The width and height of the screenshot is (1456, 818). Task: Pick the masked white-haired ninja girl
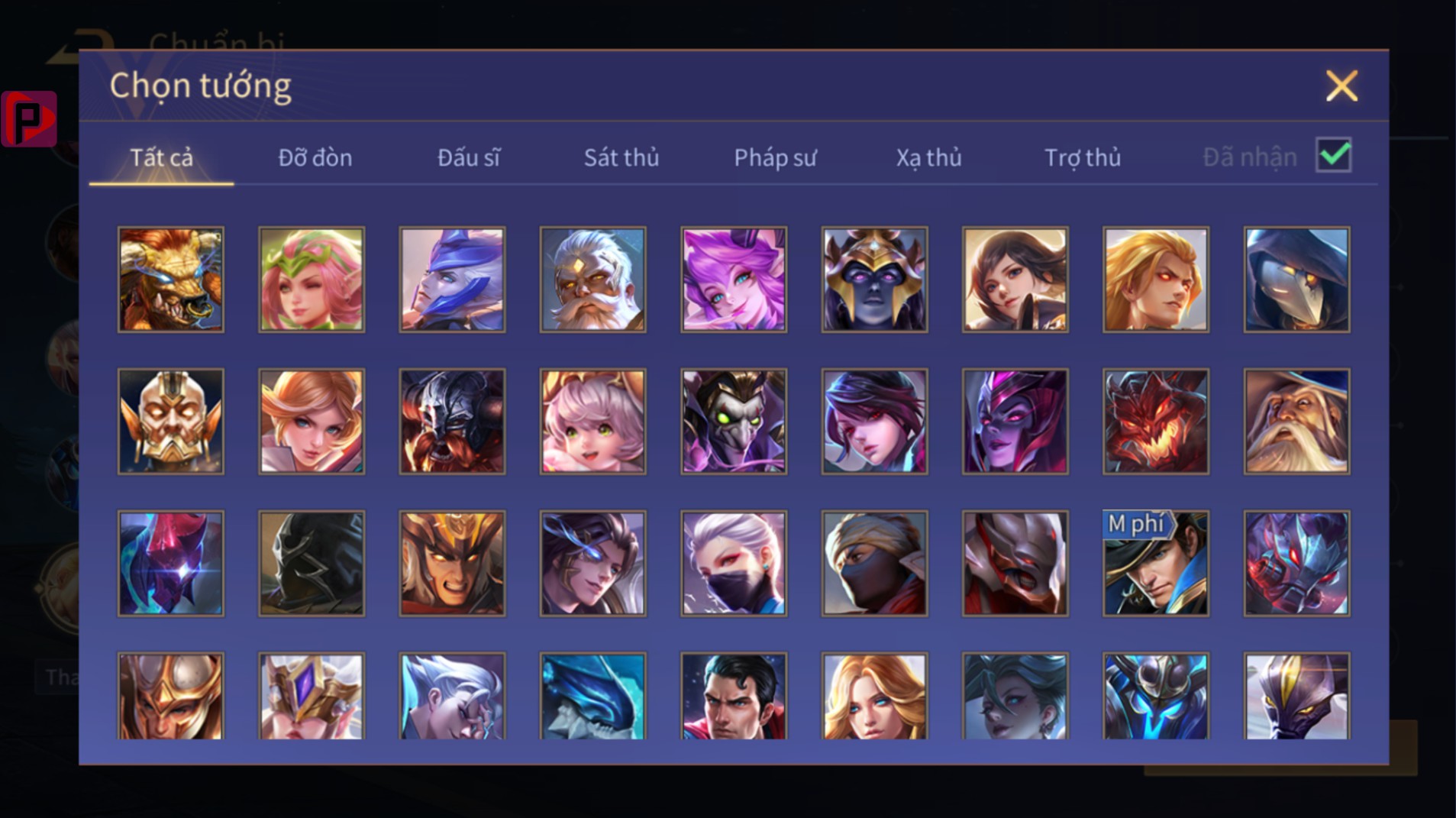[734, 564]
